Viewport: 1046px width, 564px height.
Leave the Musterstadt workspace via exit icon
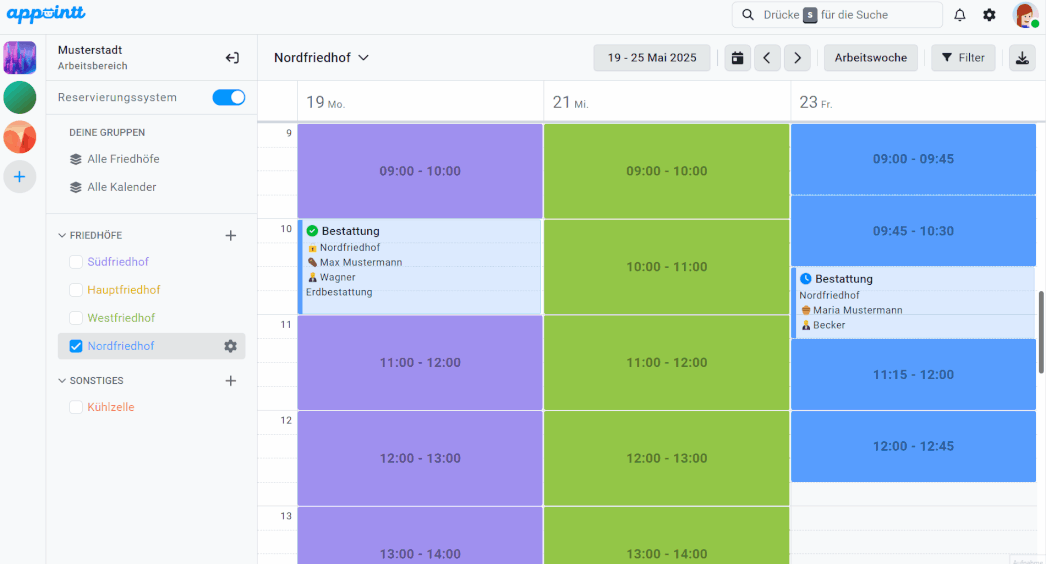click(231, 57)
